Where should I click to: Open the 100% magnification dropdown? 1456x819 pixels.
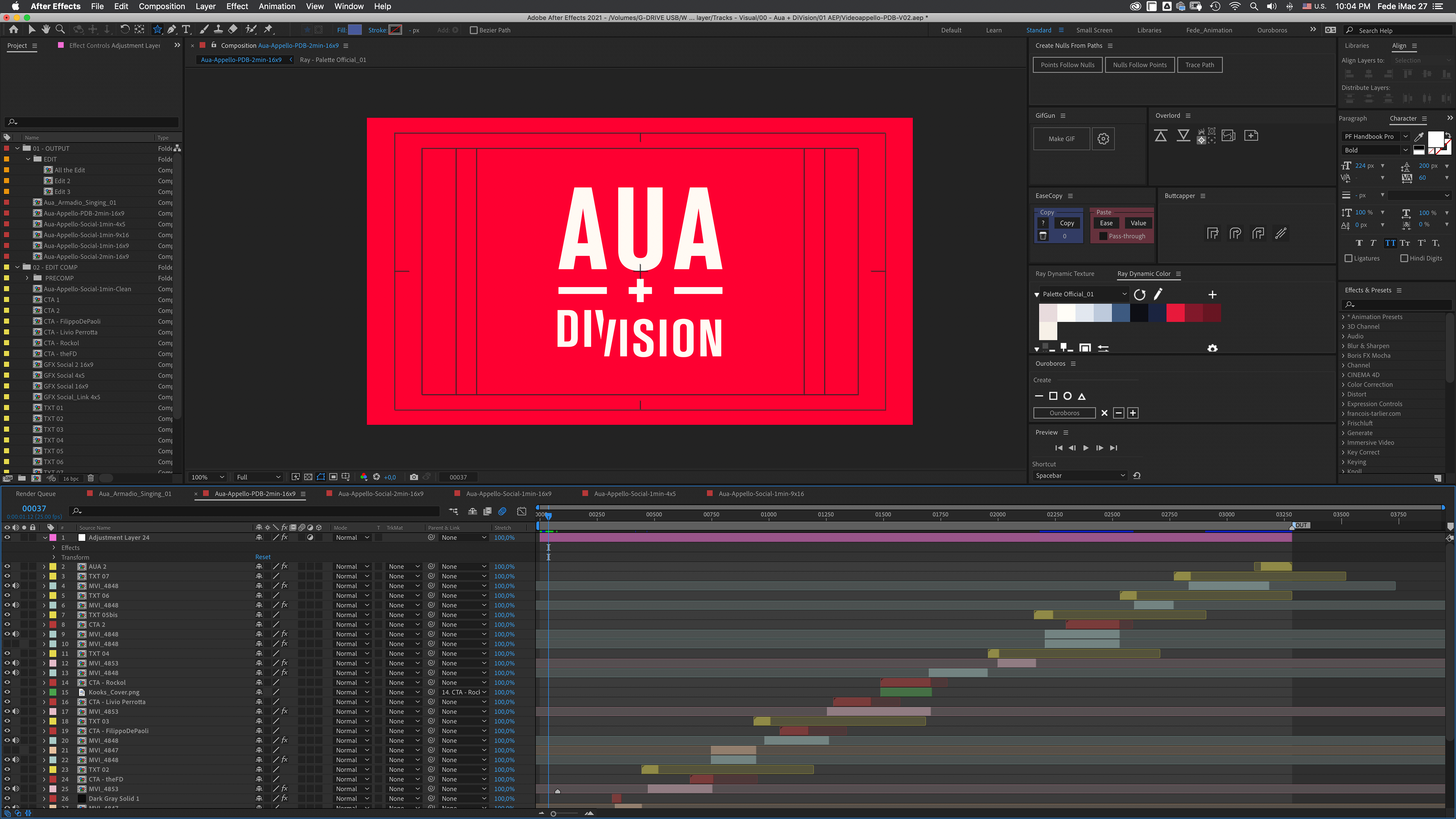coord(207,477)
